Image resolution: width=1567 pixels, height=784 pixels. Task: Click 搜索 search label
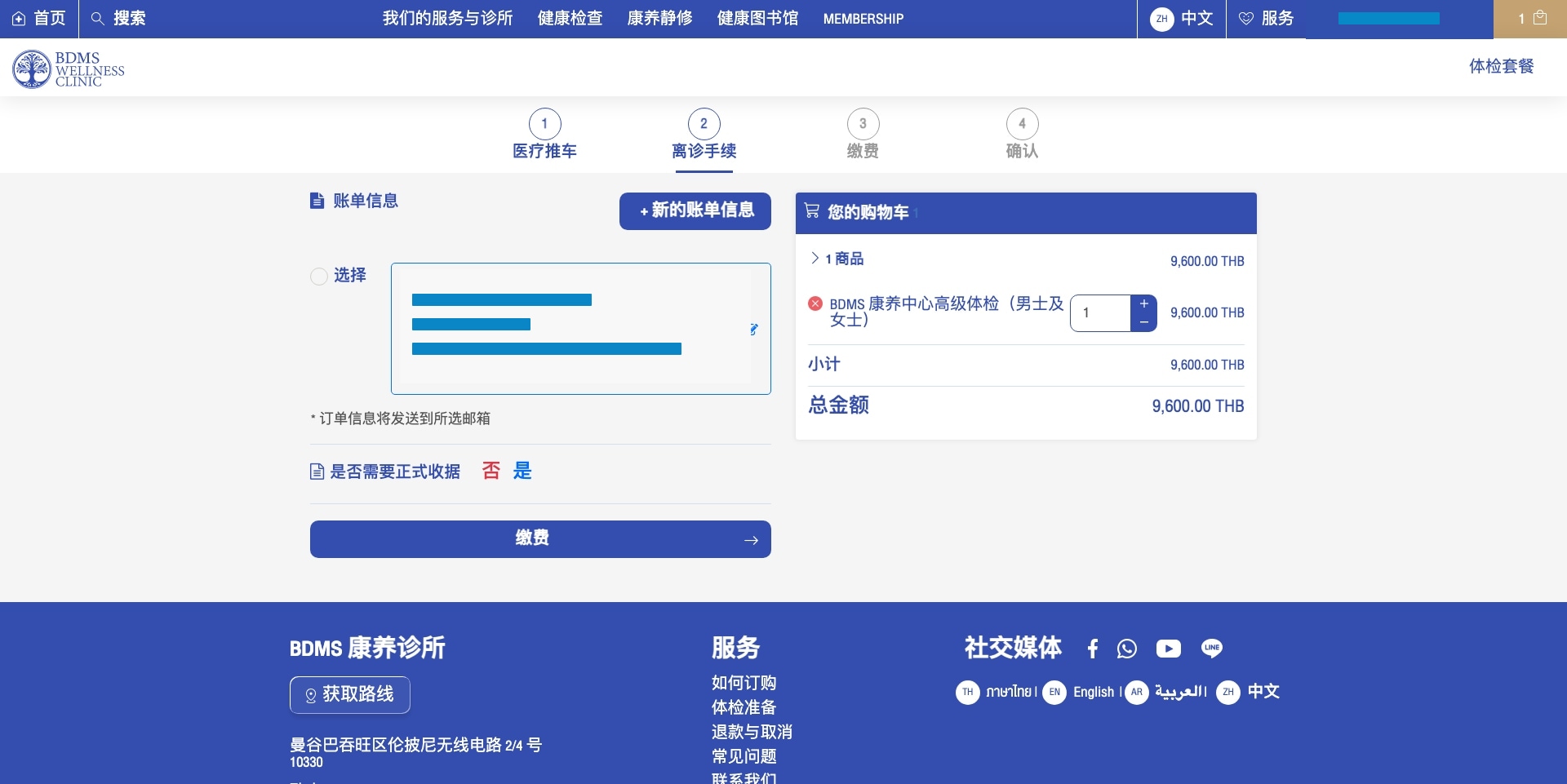130,19
